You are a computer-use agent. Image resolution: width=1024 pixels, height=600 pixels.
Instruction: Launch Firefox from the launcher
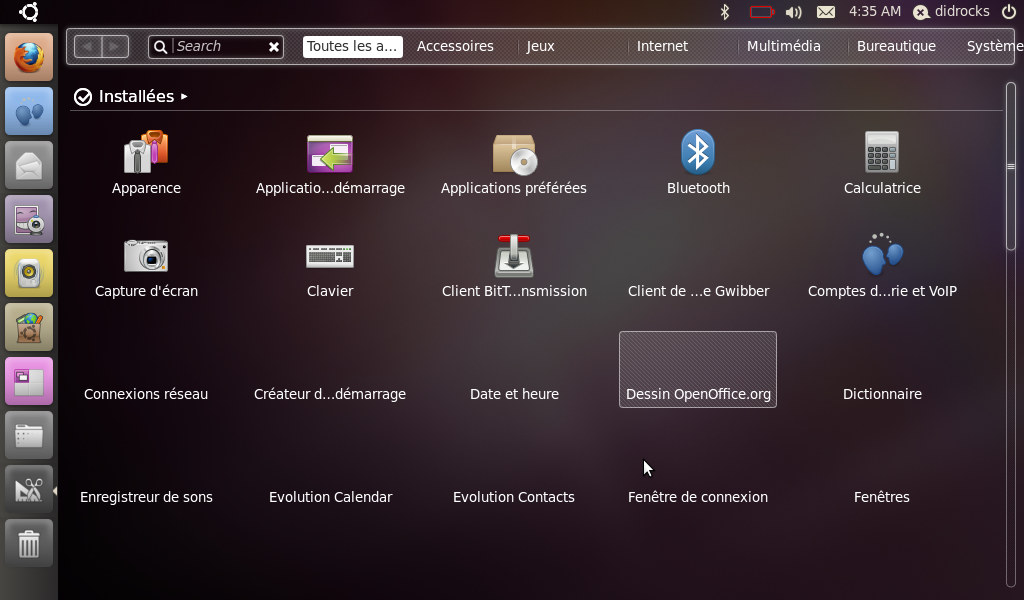point(29,56)
